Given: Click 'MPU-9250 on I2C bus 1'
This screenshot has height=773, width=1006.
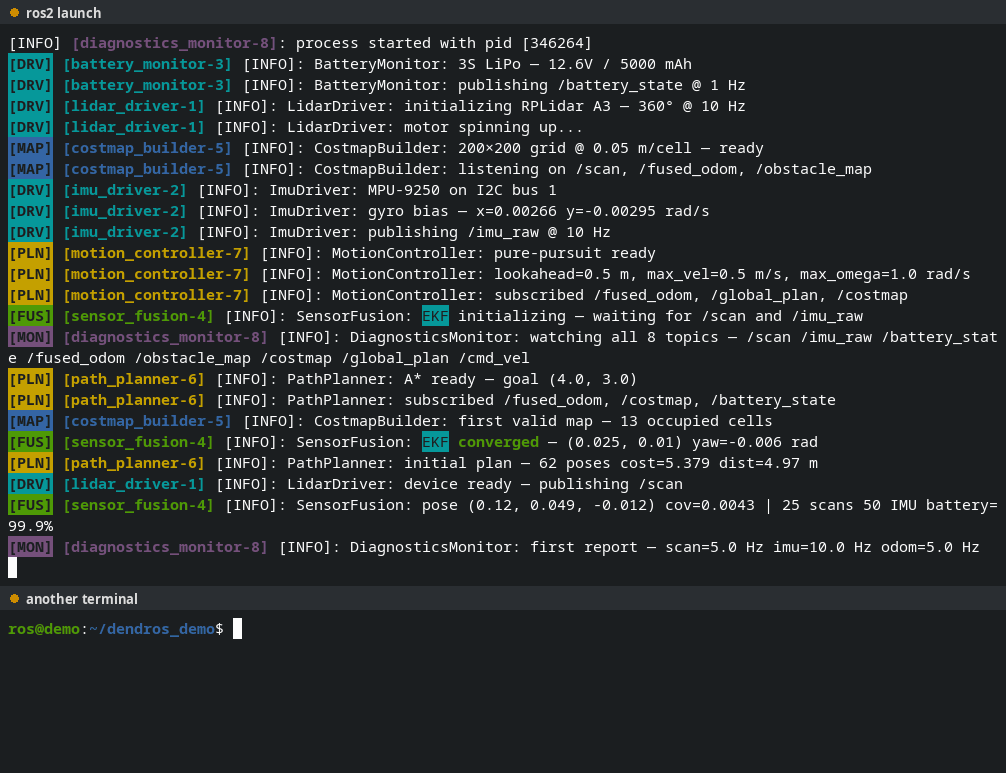Looking at the screenshot, I should pos(462,190).
